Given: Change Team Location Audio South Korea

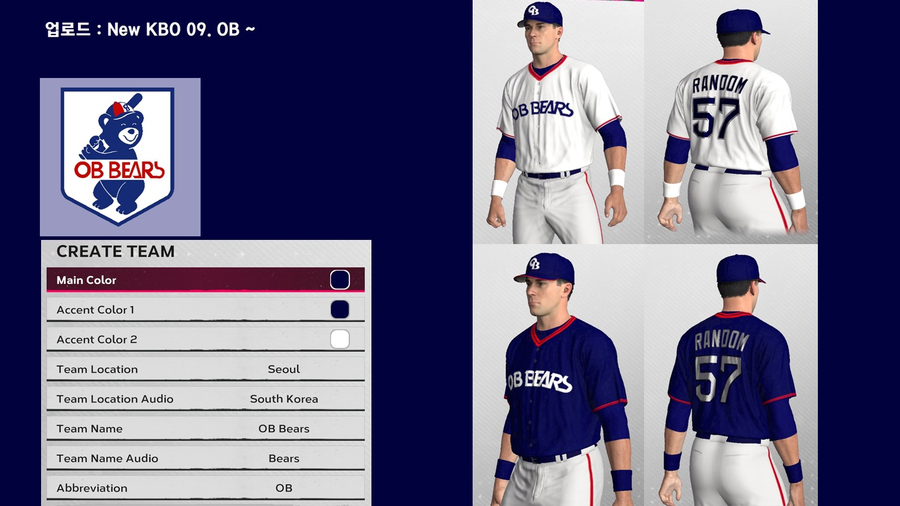Looking at the screenshot, I should (x=205, y=399).
